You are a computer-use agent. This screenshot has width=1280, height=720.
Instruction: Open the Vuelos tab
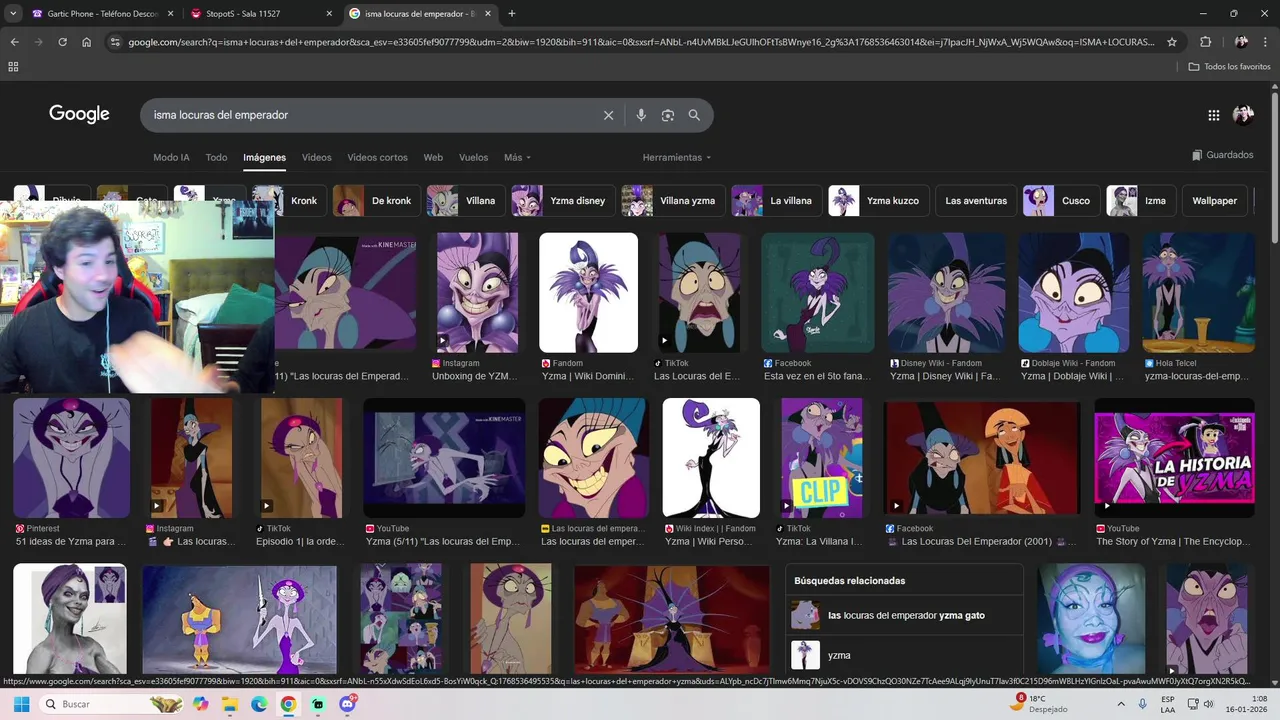click(x=473, y=157)
